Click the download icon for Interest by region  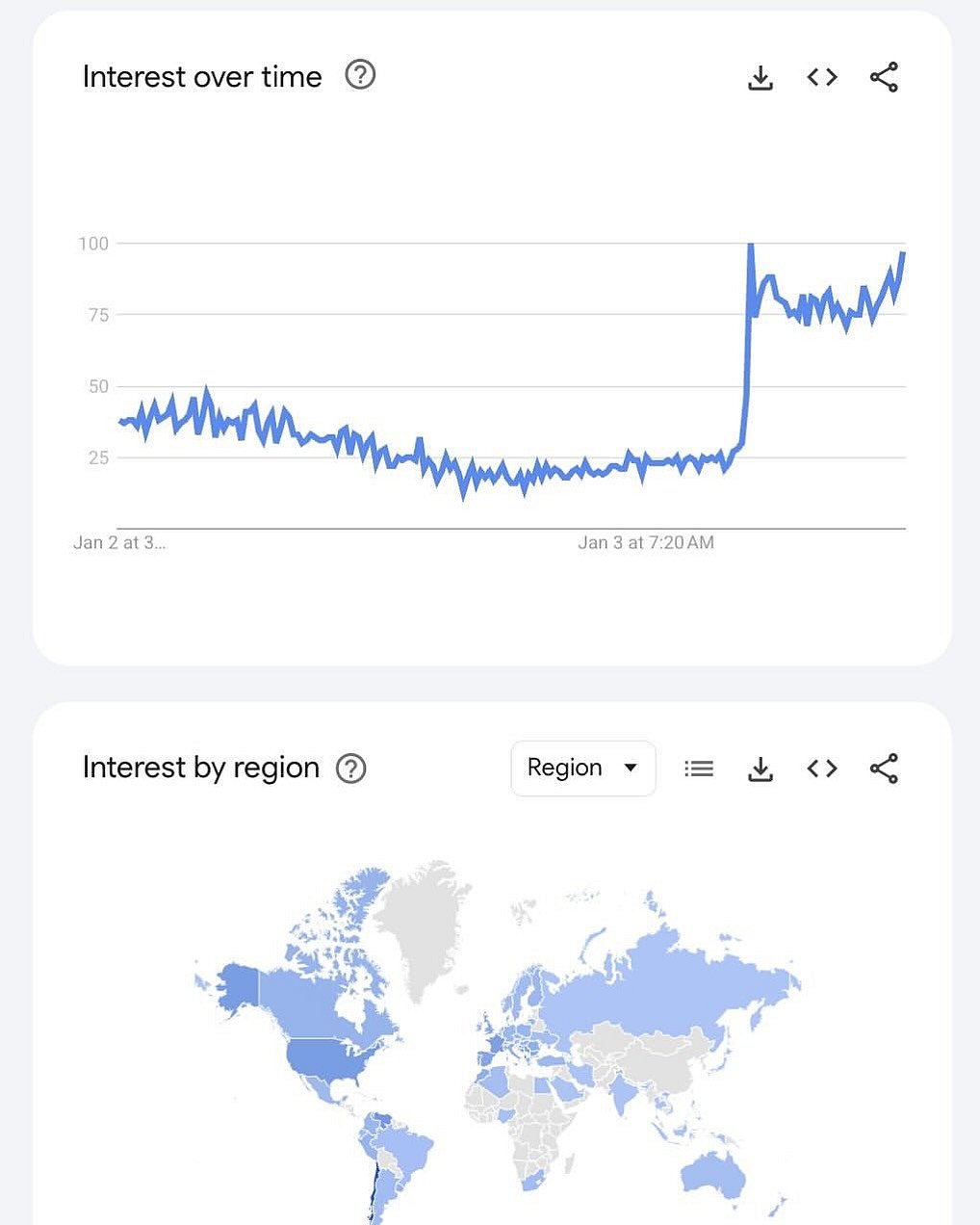(x=761, y=769)
